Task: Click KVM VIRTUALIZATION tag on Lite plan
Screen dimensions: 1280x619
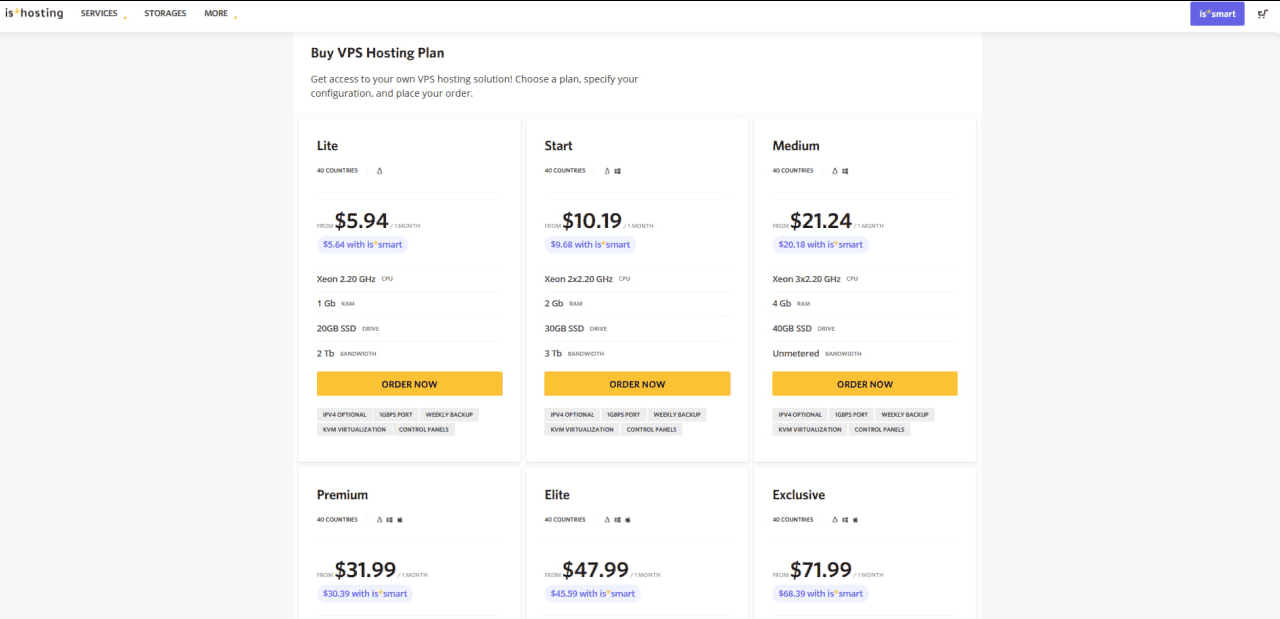Action: [x=354, y=429]
